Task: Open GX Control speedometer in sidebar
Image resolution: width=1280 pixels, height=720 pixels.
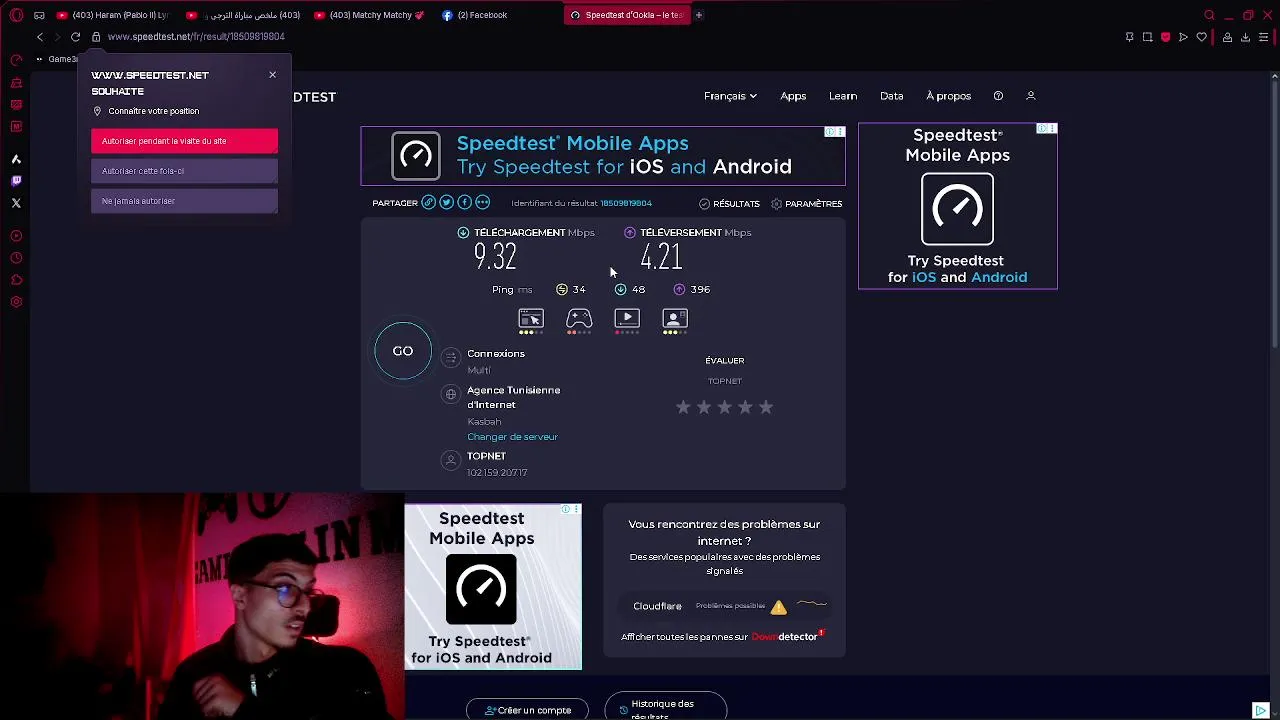Action: (16, 60)
